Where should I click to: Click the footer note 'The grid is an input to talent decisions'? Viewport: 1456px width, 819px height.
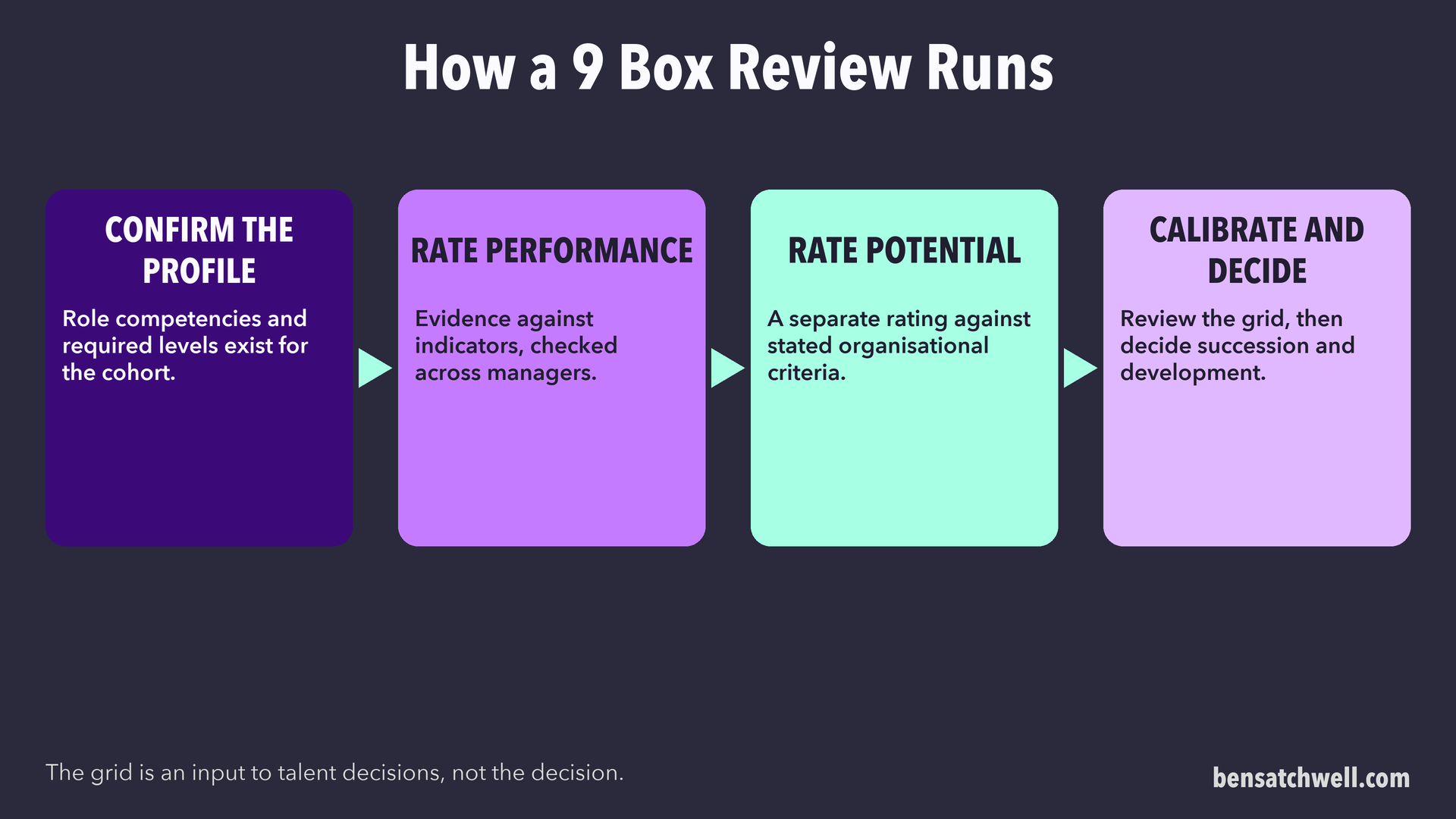(x=334, y=773)
